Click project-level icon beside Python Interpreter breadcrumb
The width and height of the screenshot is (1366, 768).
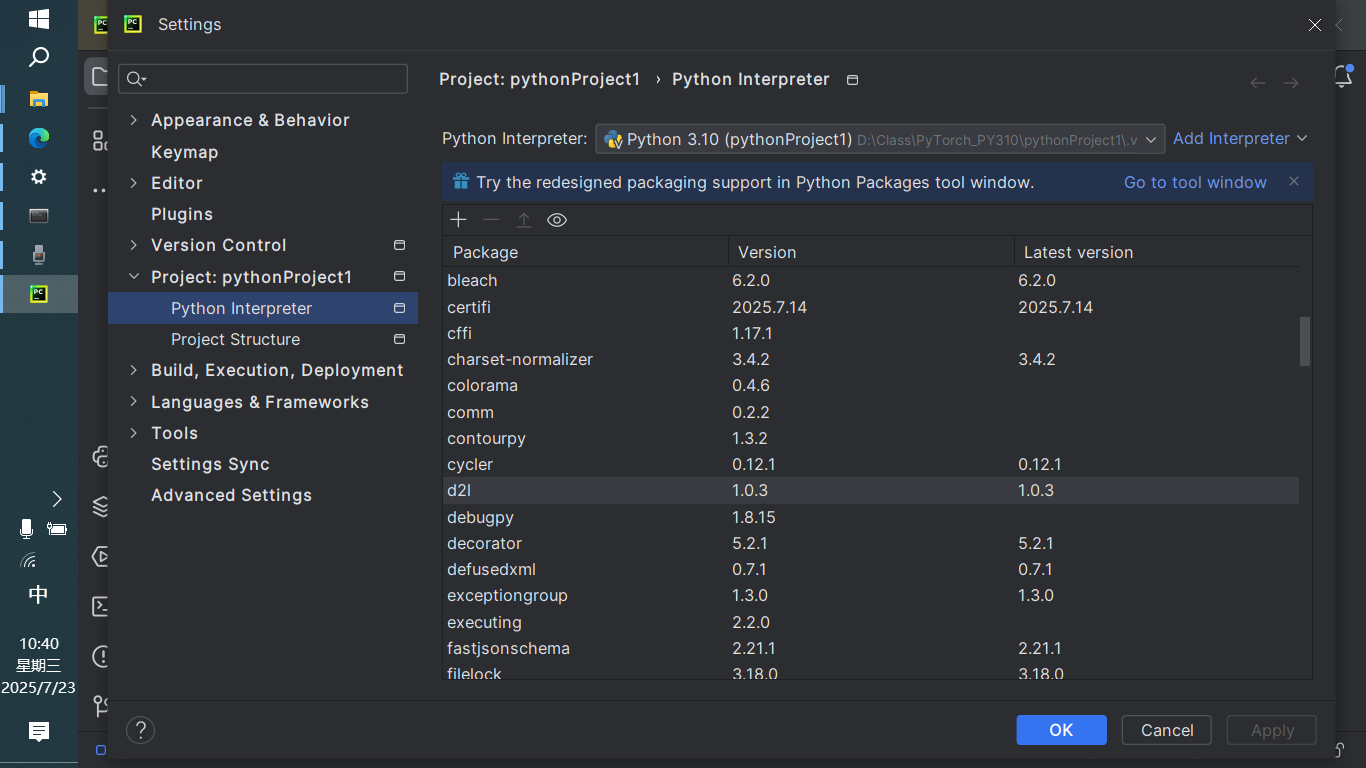coord(852,80)
